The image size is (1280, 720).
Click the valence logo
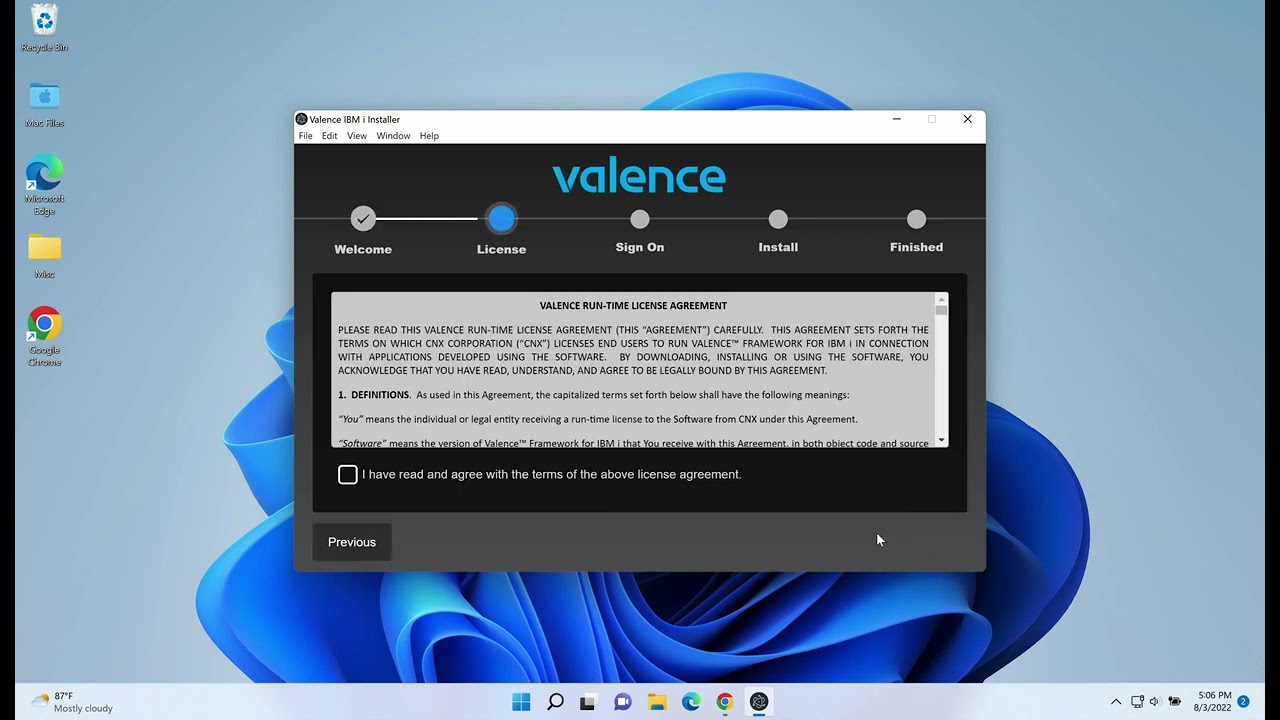[639, 176]
